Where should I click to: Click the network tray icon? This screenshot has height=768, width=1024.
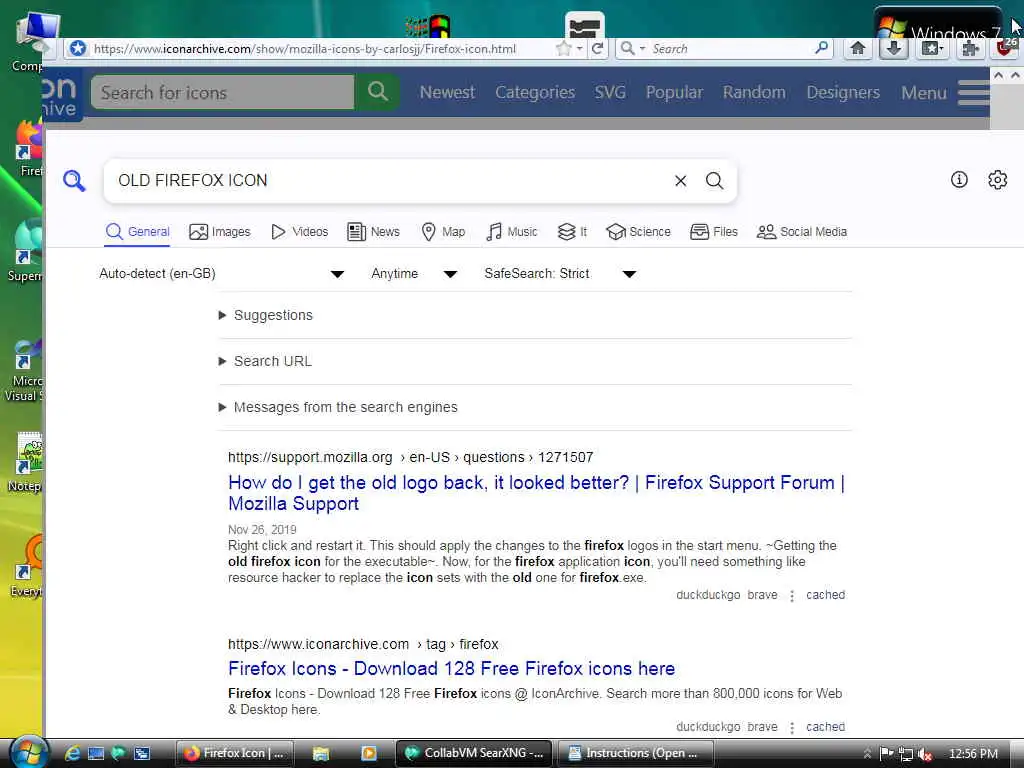click(906, 754)
